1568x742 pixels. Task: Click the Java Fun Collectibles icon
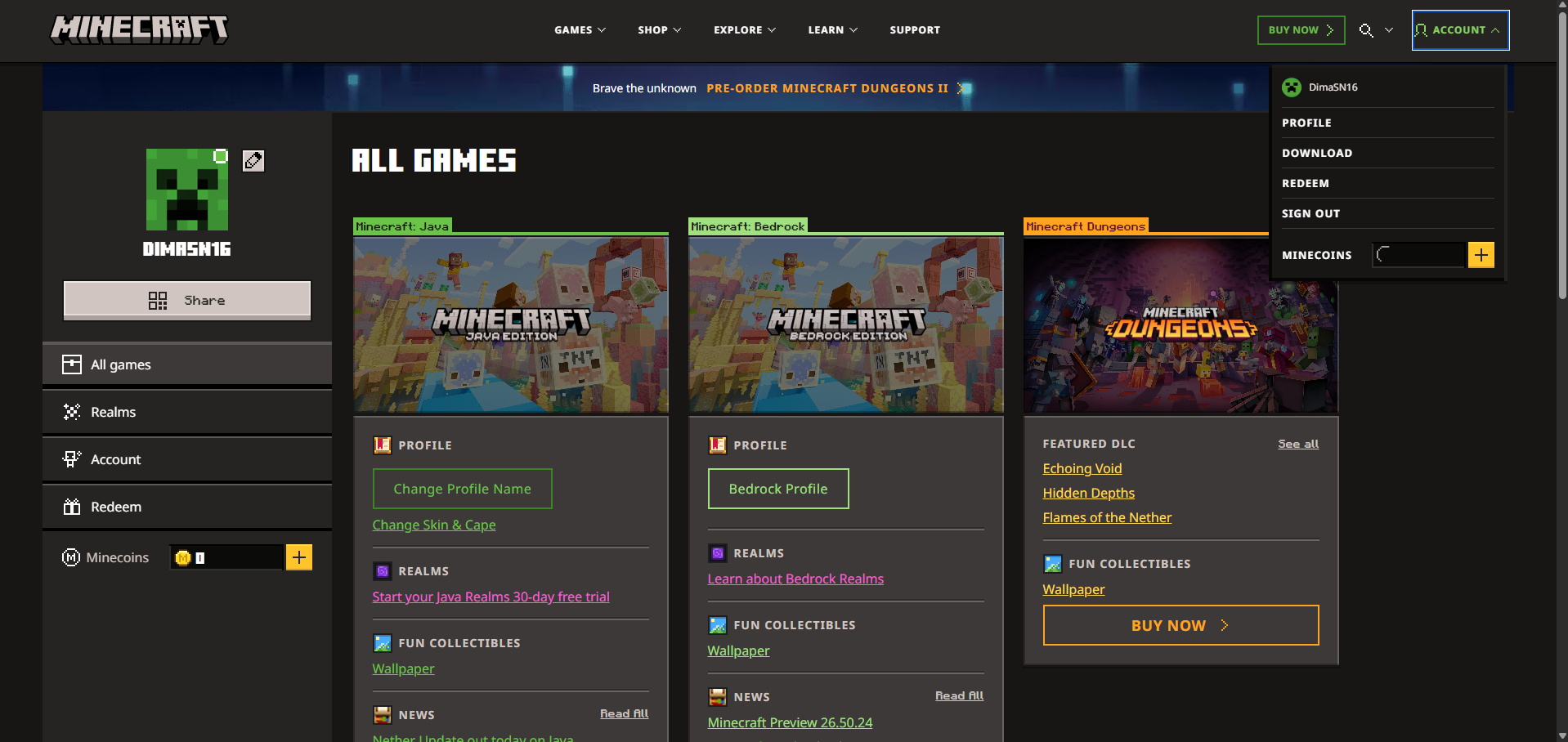pyautogui.click(x=382, y=643)
